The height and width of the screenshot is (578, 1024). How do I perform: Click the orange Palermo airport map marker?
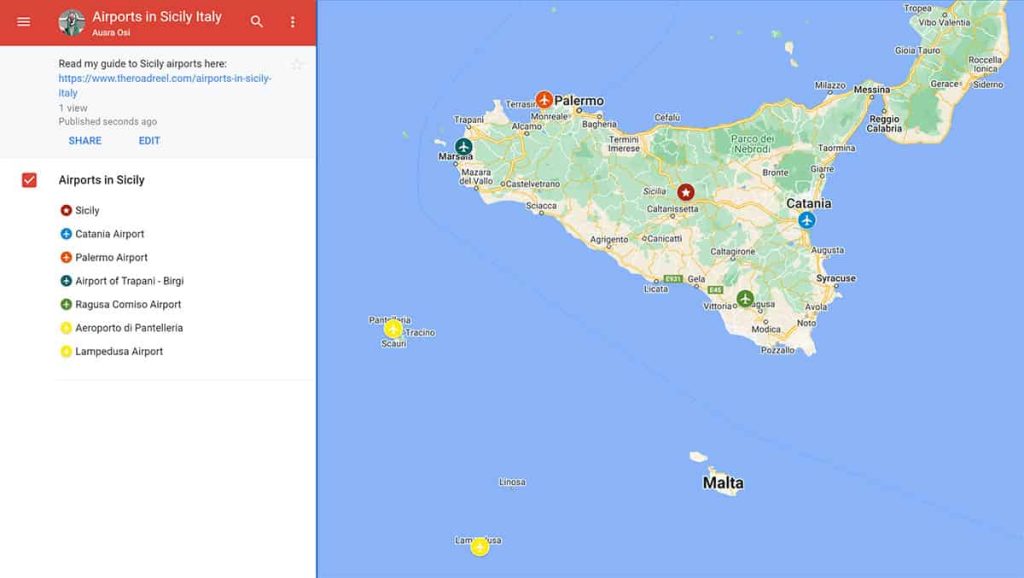coord(544,100)
